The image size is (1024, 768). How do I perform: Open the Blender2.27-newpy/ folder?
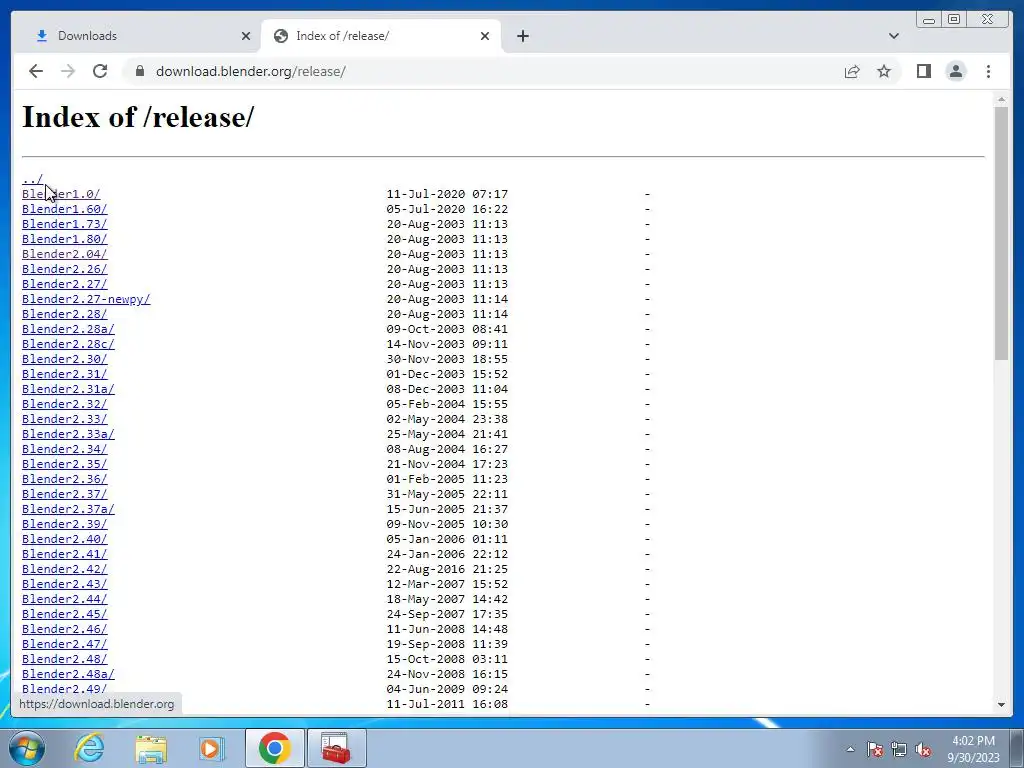click(x=86, y=299)
